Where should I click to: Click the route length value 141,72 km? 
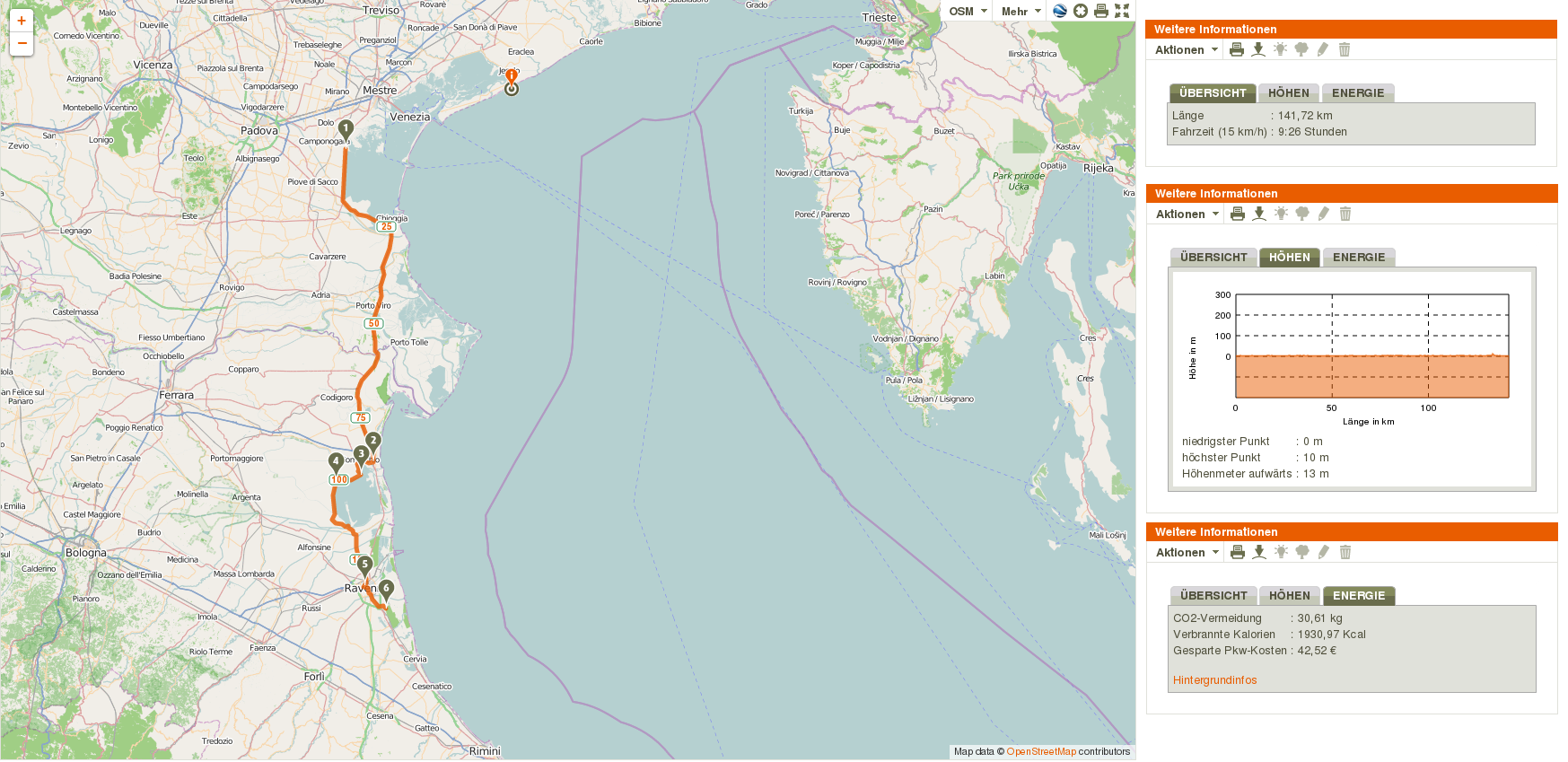[1305, 116]
